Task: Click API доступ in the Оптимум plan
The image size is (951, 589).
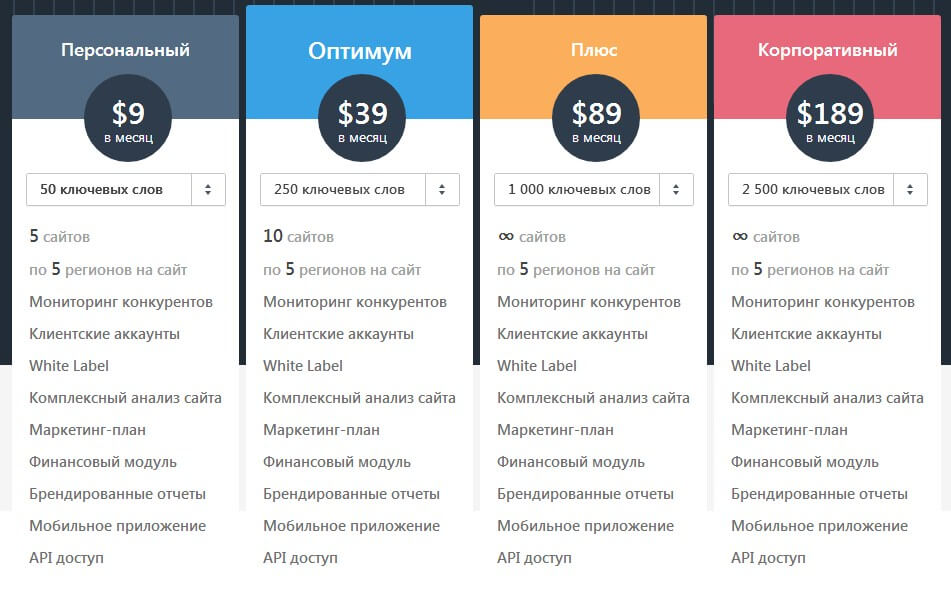Action: [300, 558]
